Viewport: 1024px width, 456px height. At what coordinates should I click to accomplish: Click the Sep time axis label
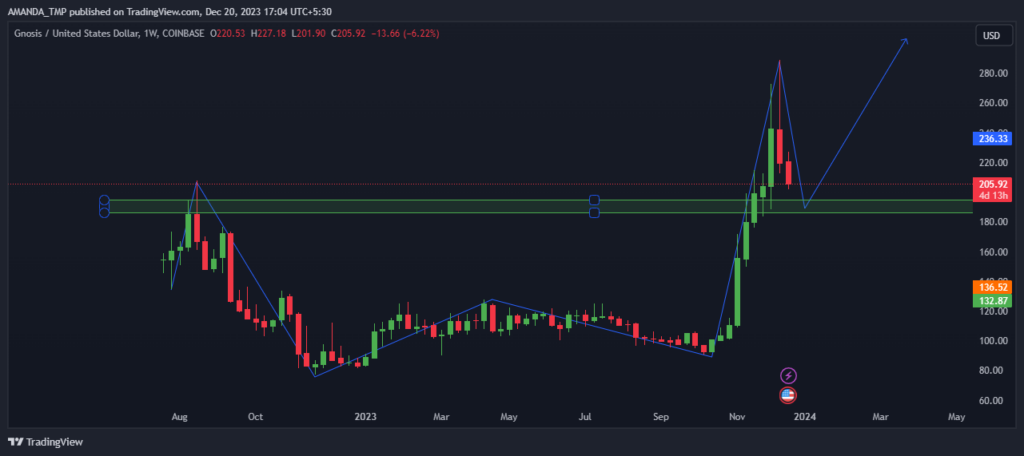[662, 416]
